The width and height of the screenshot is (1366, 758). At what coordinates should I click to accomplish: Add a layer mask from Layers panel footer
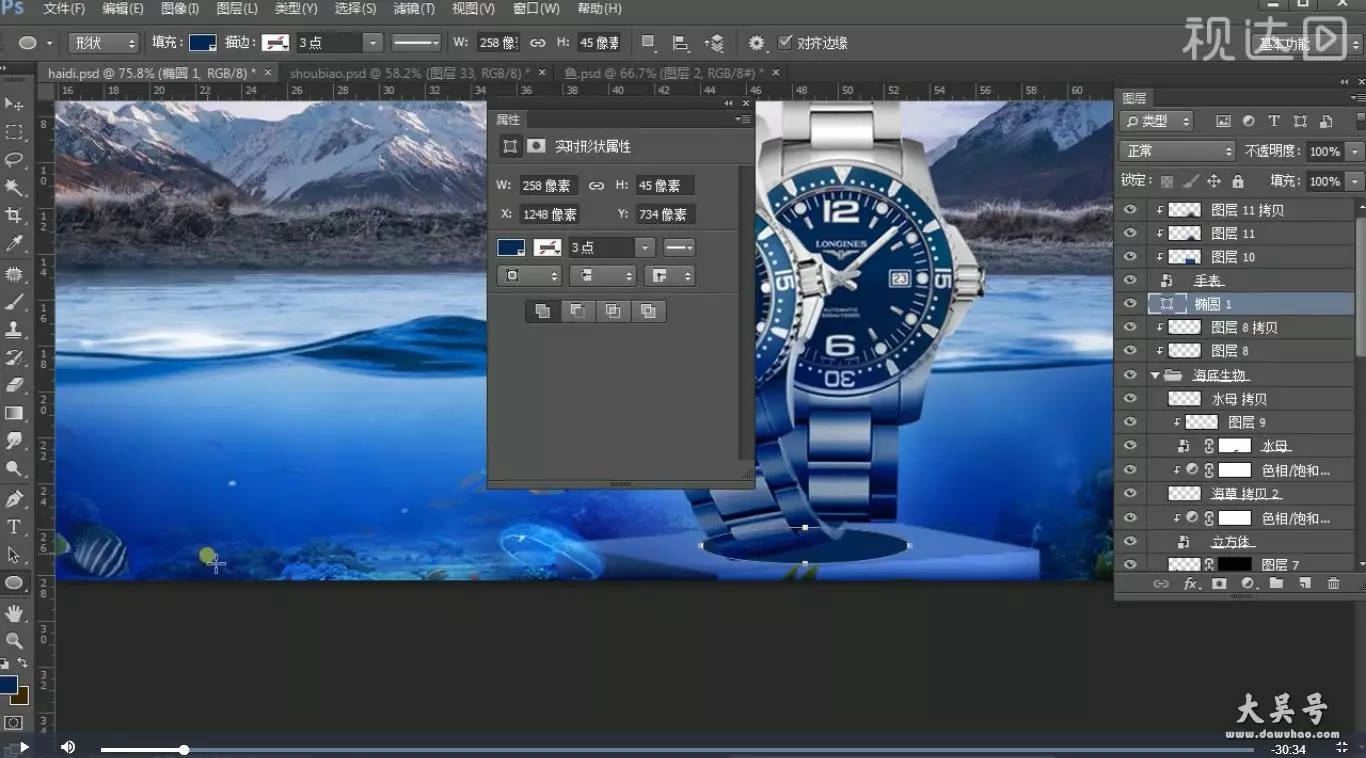coord(1219,584)
